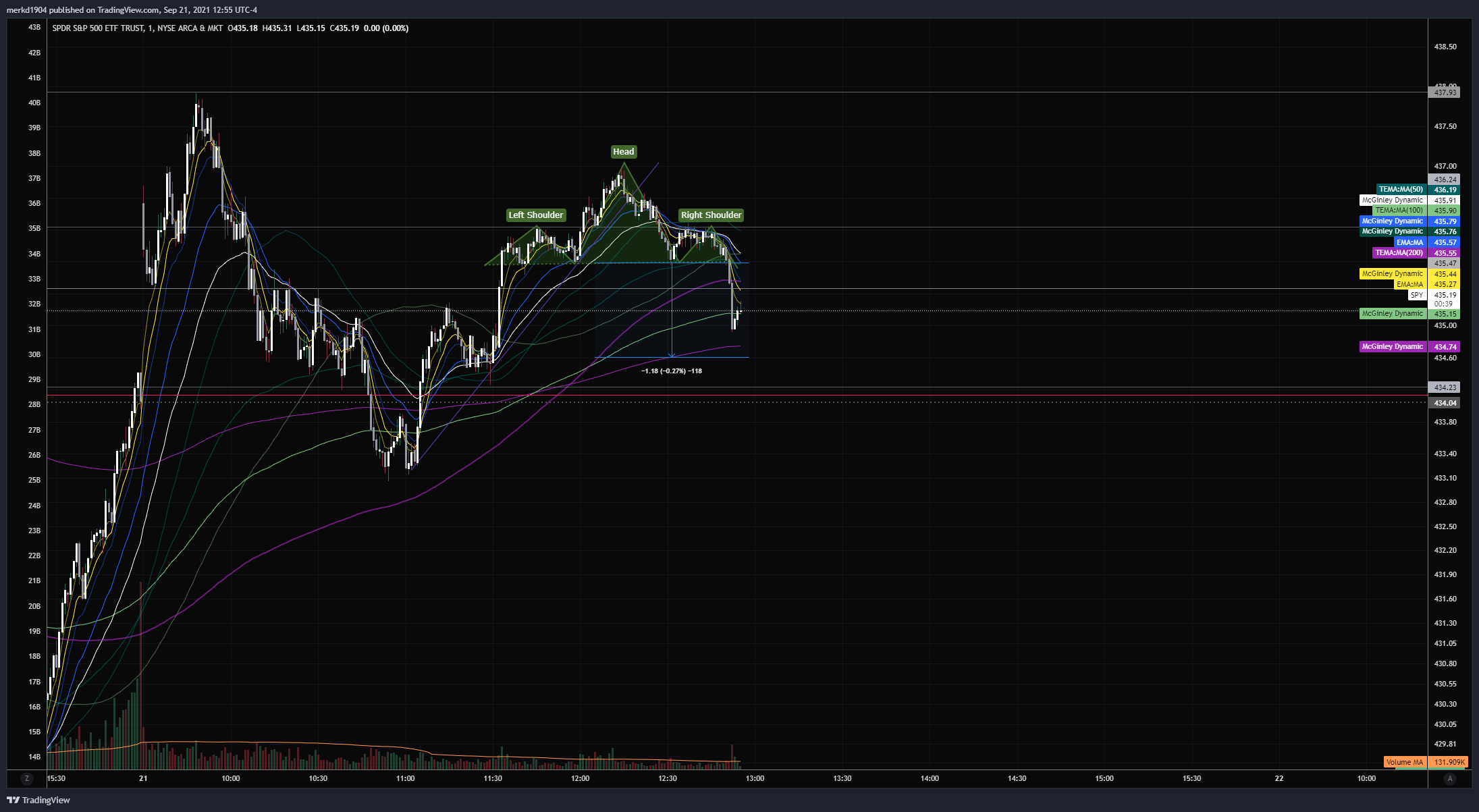Click the 434.23 price tag

click(x=1445, y=387)
